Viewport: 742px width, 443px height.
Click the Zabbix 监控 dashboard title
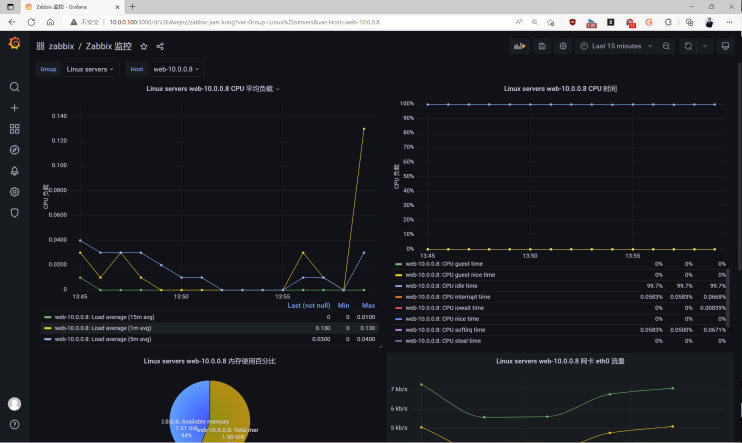pos(109,46)
